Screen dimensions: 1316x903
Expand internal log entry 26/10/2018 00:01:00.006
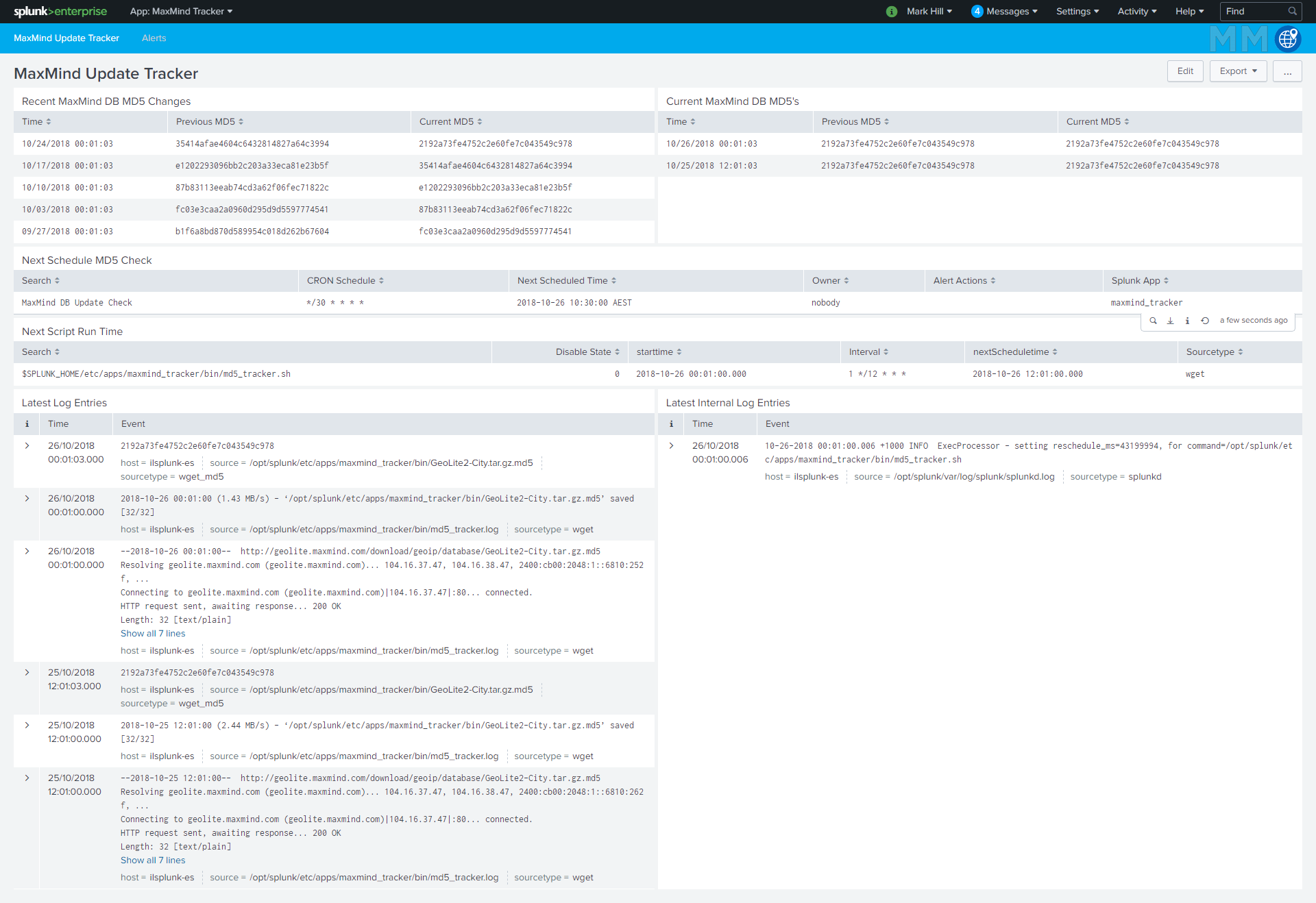(x=671, y=446)
